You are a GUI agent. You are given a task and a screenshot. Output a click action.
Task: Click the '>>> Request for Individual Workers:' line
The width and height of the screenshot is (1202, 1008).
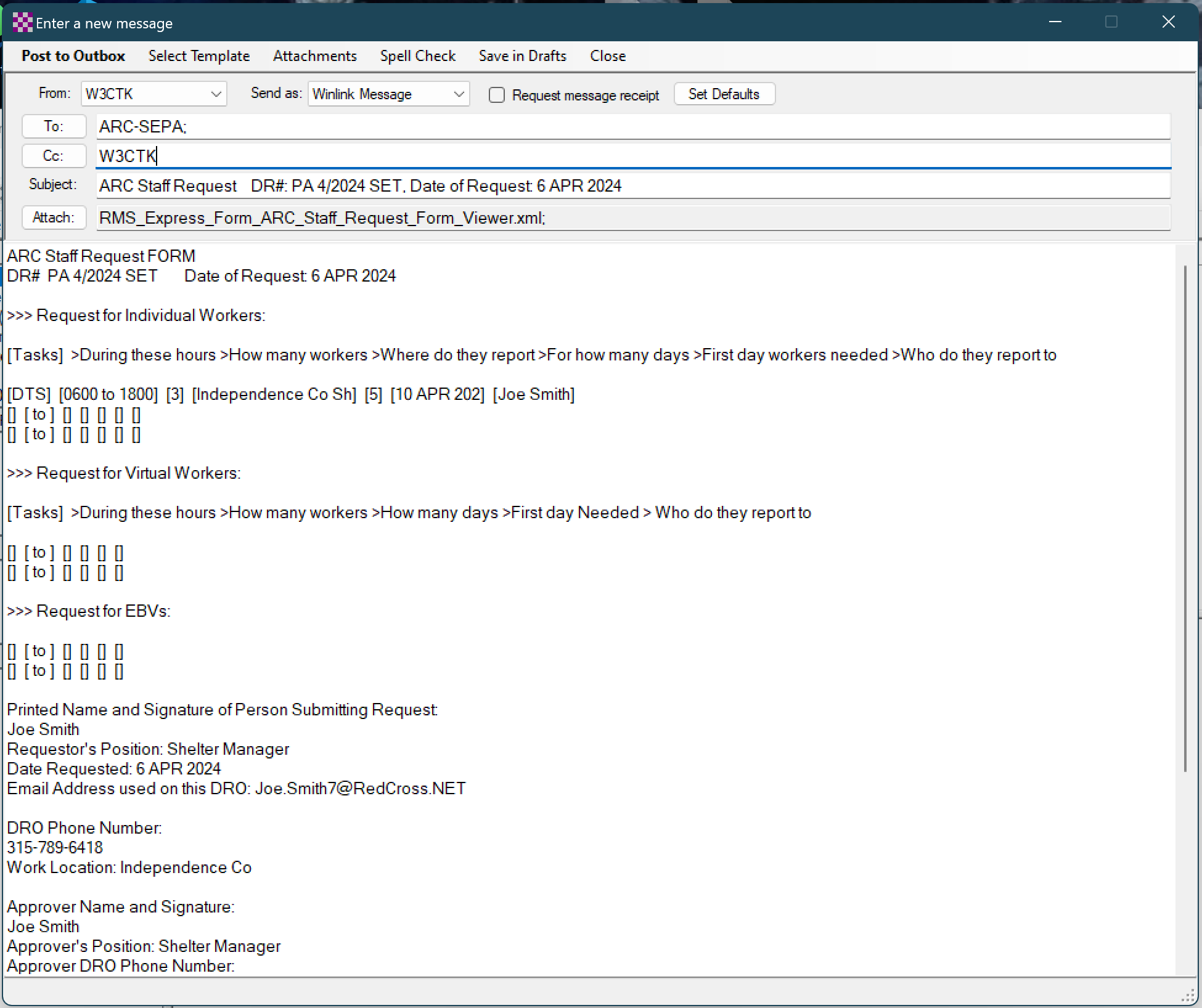[x=136, y=315]
